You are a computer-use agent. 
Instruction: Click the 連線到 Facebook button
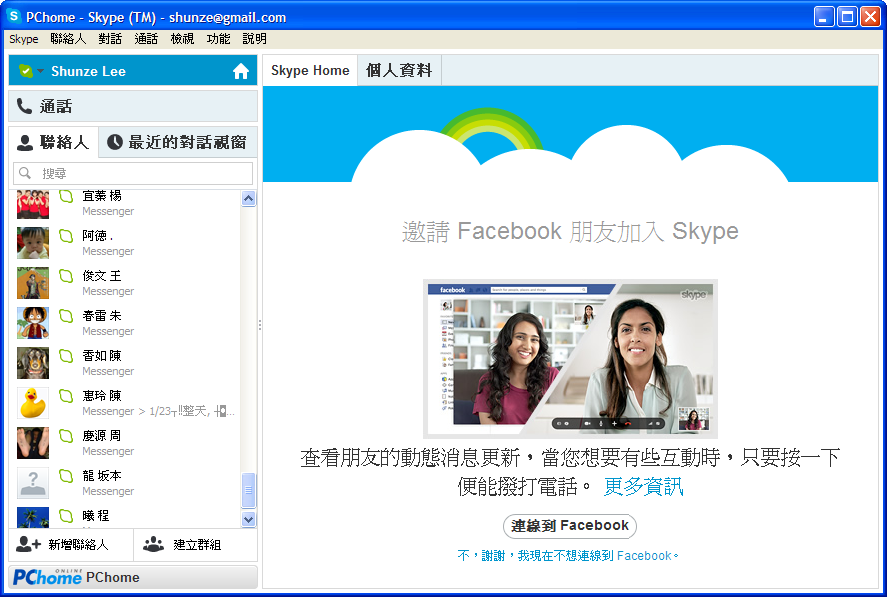coord(570,526)
